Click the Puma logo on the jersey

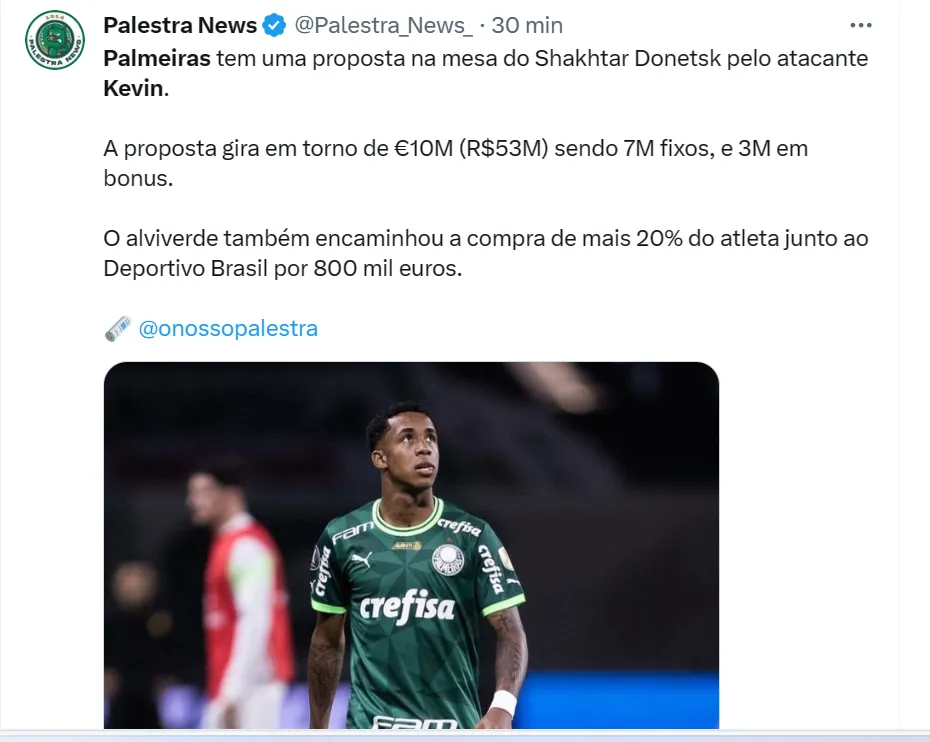pos(361,559)
